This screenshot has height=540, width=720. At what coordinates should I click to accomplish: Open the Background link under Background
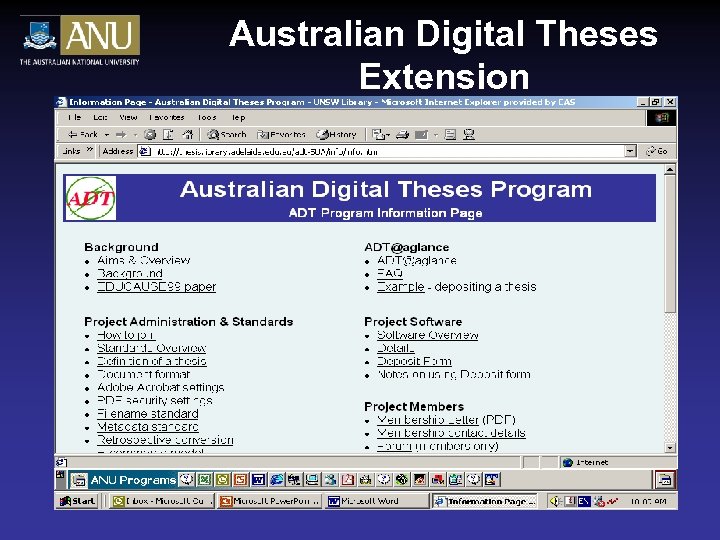pyautogui.click(x=130, y=274)
